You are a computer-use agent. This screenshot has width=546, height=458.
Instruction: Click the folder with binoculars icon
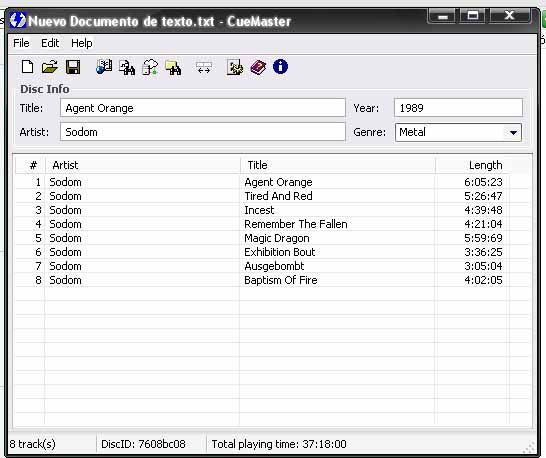click(173, 67)
